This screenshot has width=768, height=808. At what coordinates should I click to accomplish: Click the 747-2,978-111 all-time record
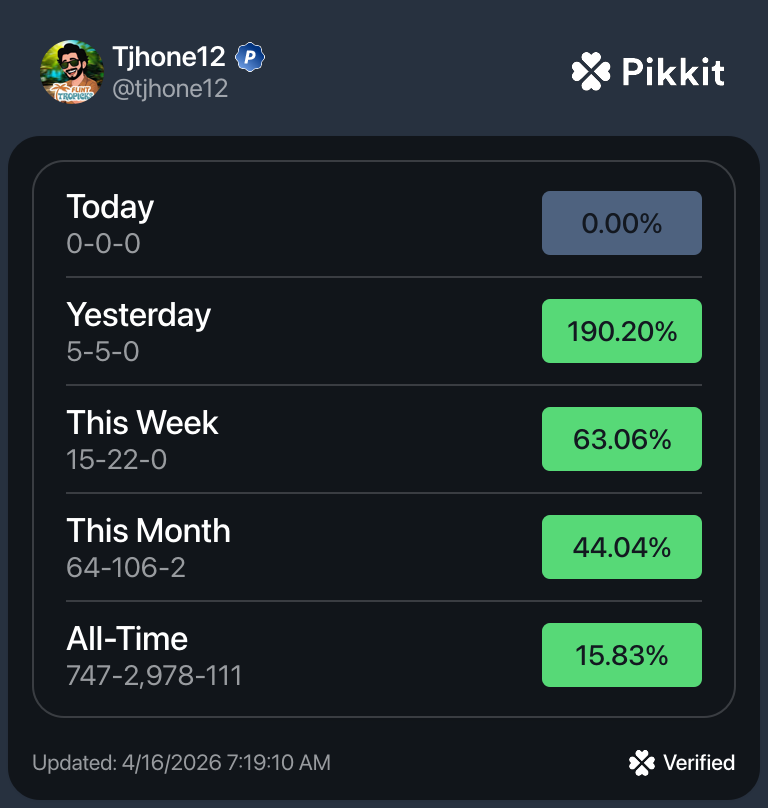point(154,675)
